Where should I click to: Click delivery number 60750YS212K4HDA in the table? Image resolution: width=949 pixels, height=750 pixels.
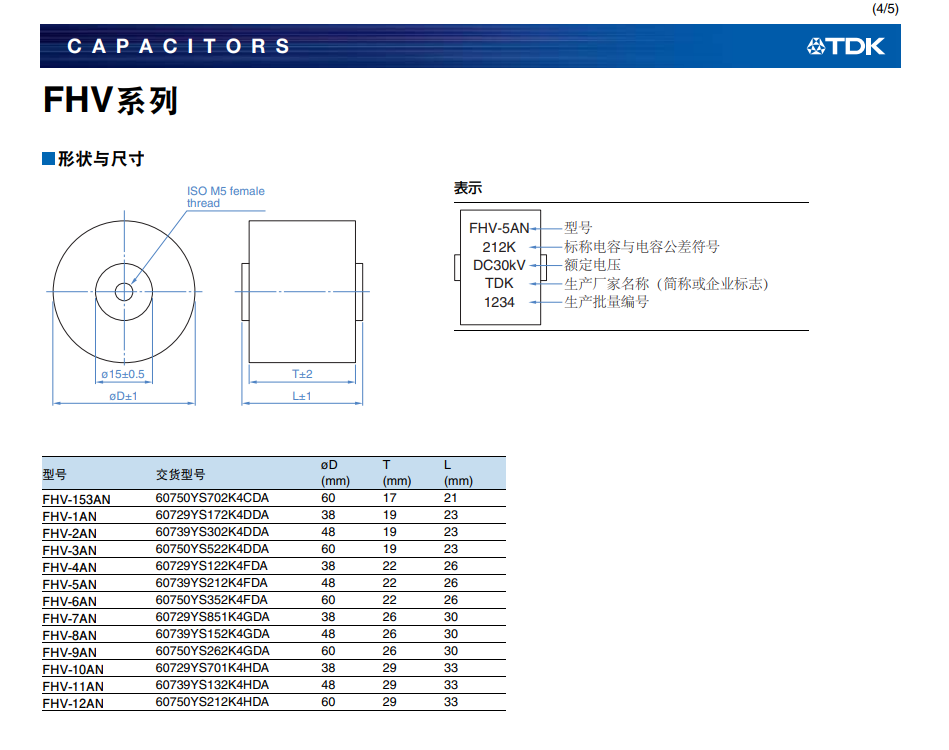pyautogui.click(x=212, y=703)
